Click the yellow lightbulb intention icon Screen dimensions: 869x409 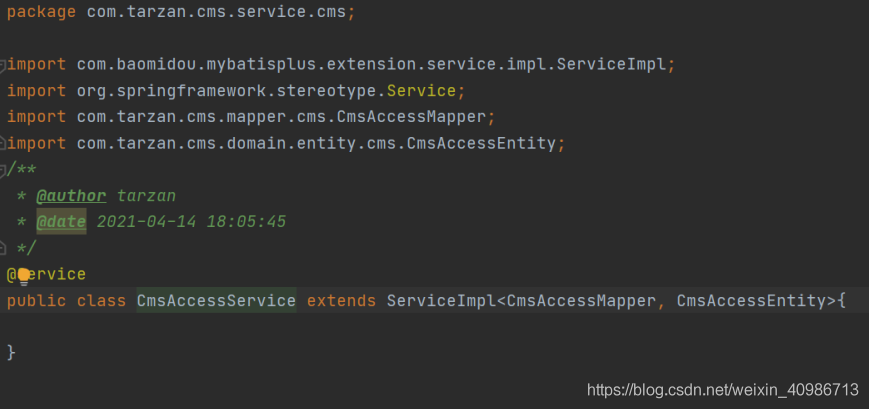(24, 275)
